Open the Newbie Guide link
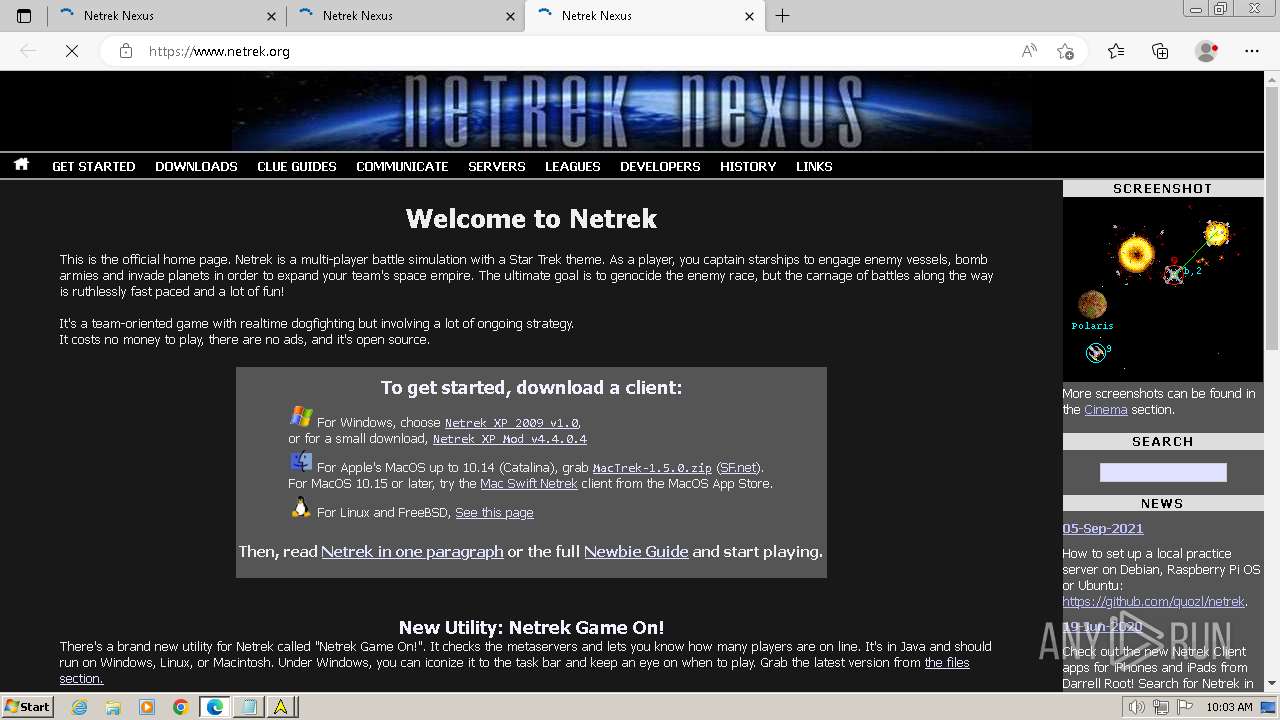The image size is (1280, 720). 636,551
